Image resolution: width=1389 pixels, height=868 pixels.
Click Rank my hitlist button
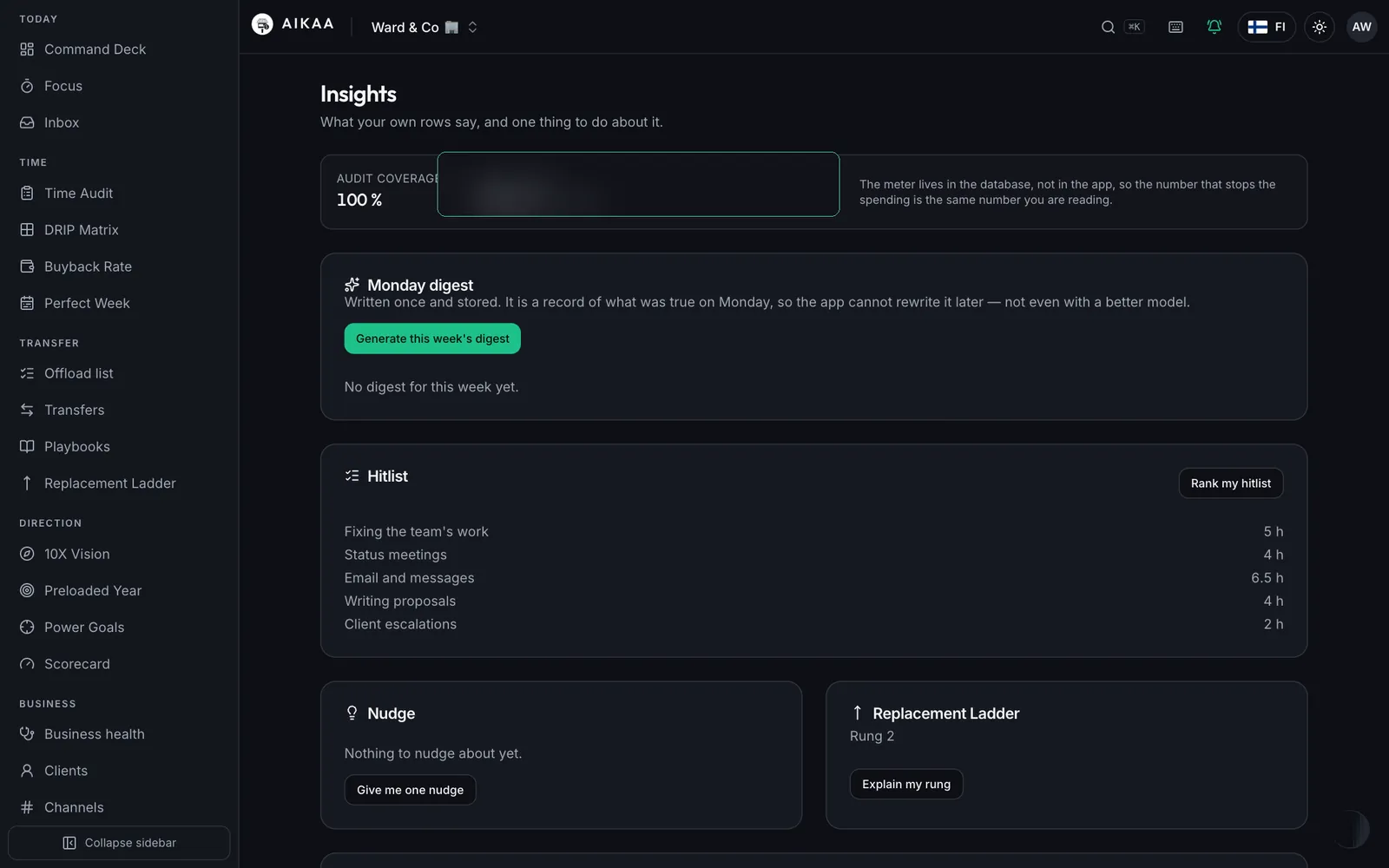1230,483
